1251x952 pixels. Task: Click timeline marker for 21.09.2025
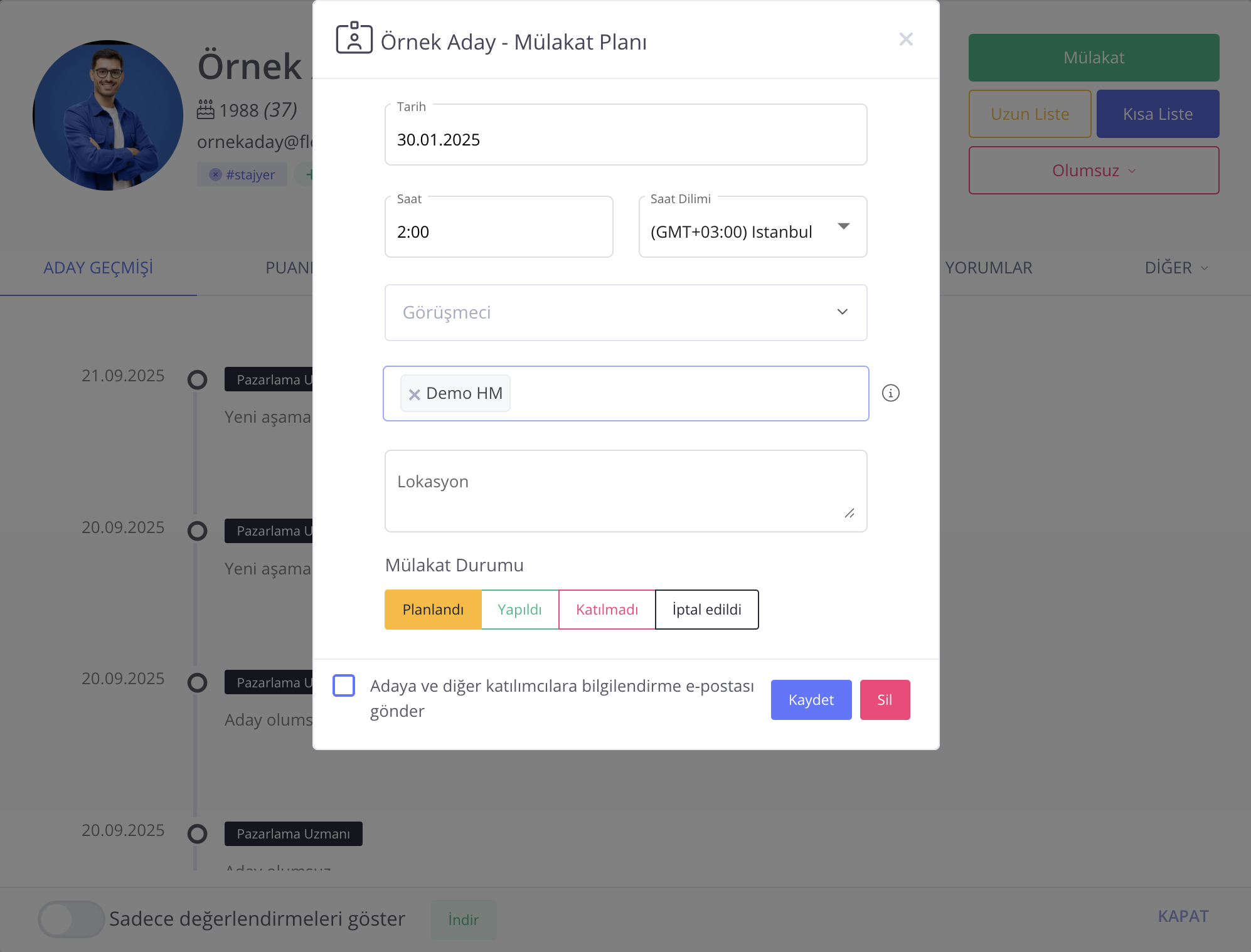(197, 379)
